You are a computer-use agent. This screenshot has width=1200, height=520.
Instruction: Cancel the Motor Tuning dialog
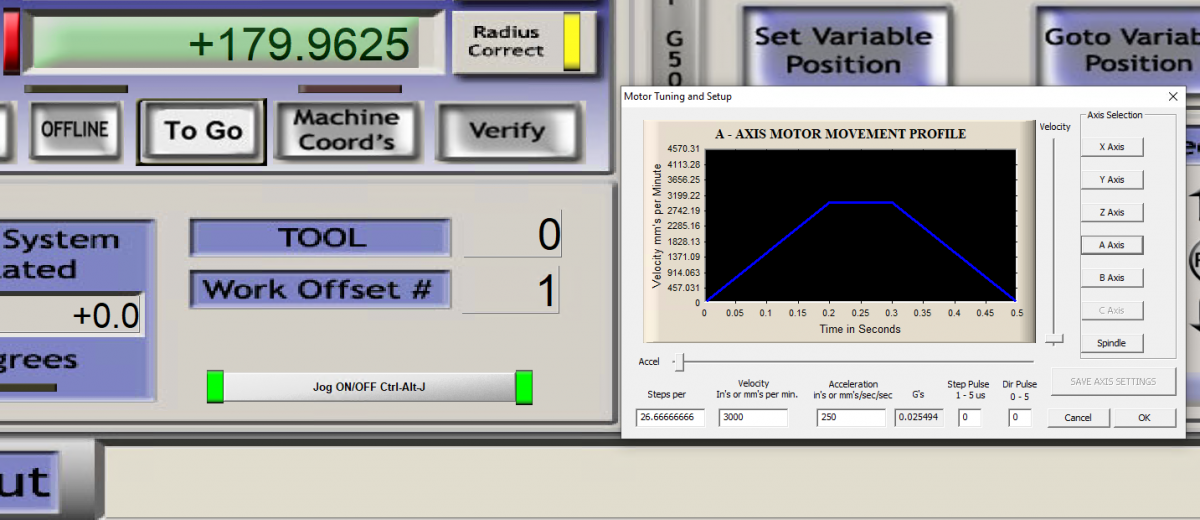(1078, 417)
